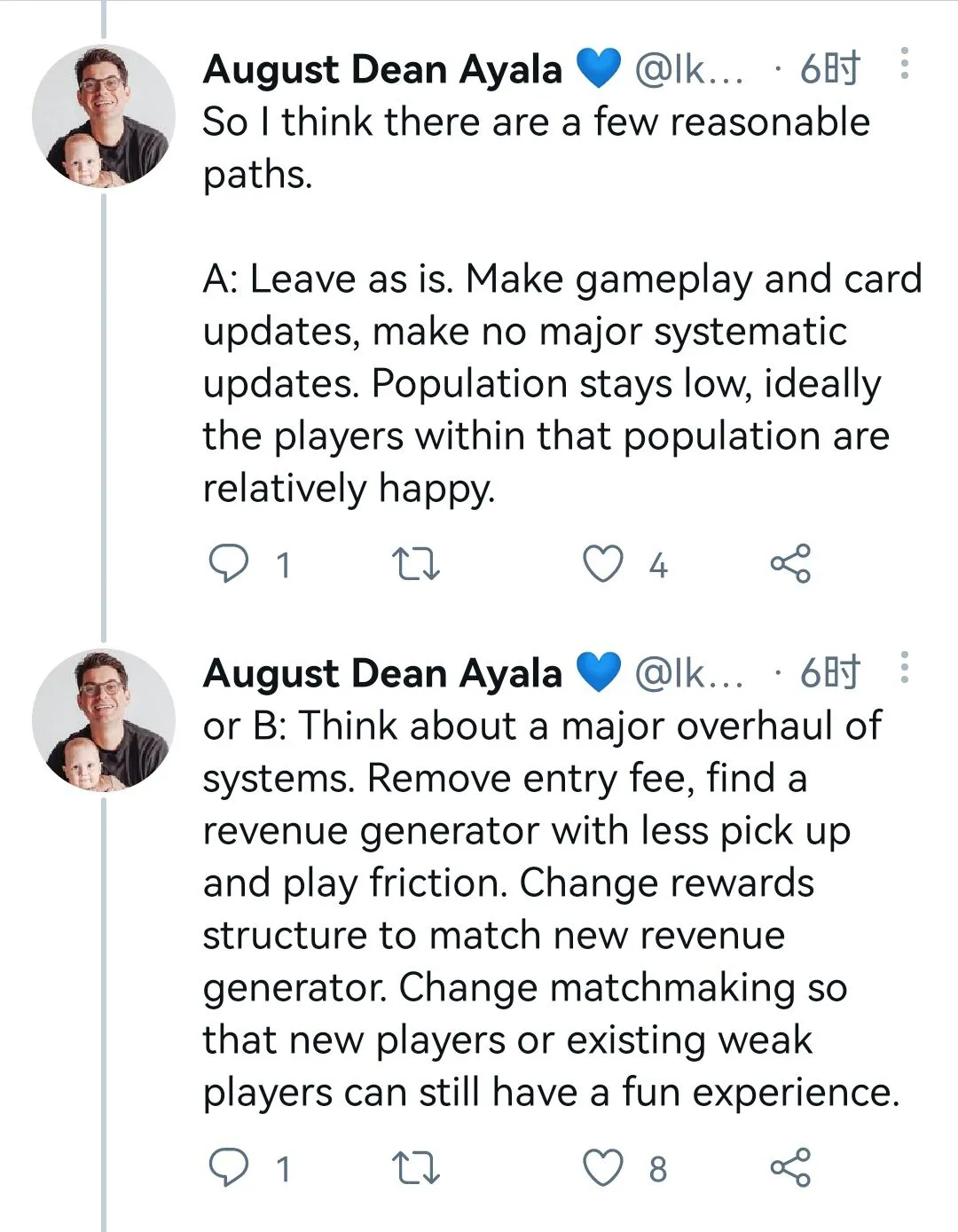Open the second tweet's 6-hour timestamp
The height and width of the screenshot is (1232, 958).
(x=829, y=673)
